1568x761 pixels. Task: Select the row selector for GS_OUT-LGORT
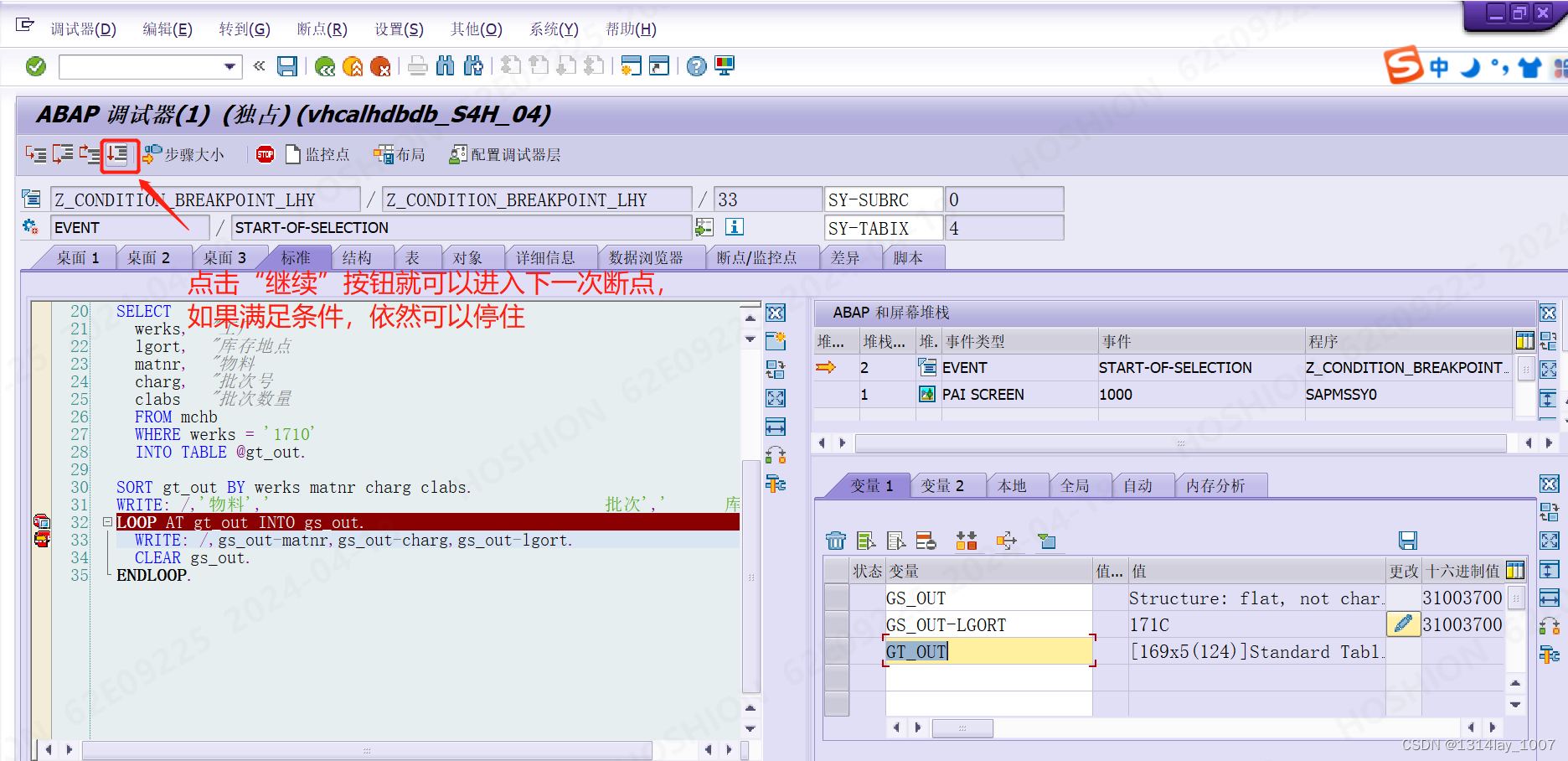tap(837, 624)
